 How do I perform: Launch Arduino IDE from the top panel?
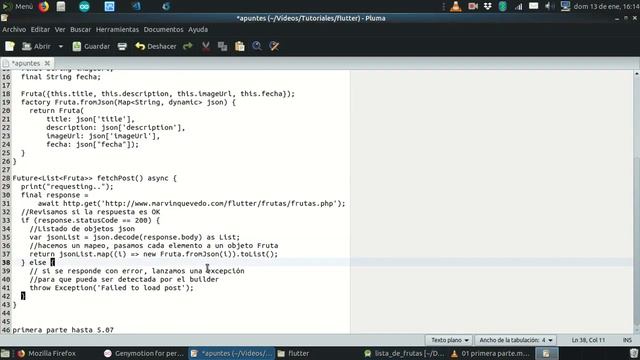[x=84, y=7]
